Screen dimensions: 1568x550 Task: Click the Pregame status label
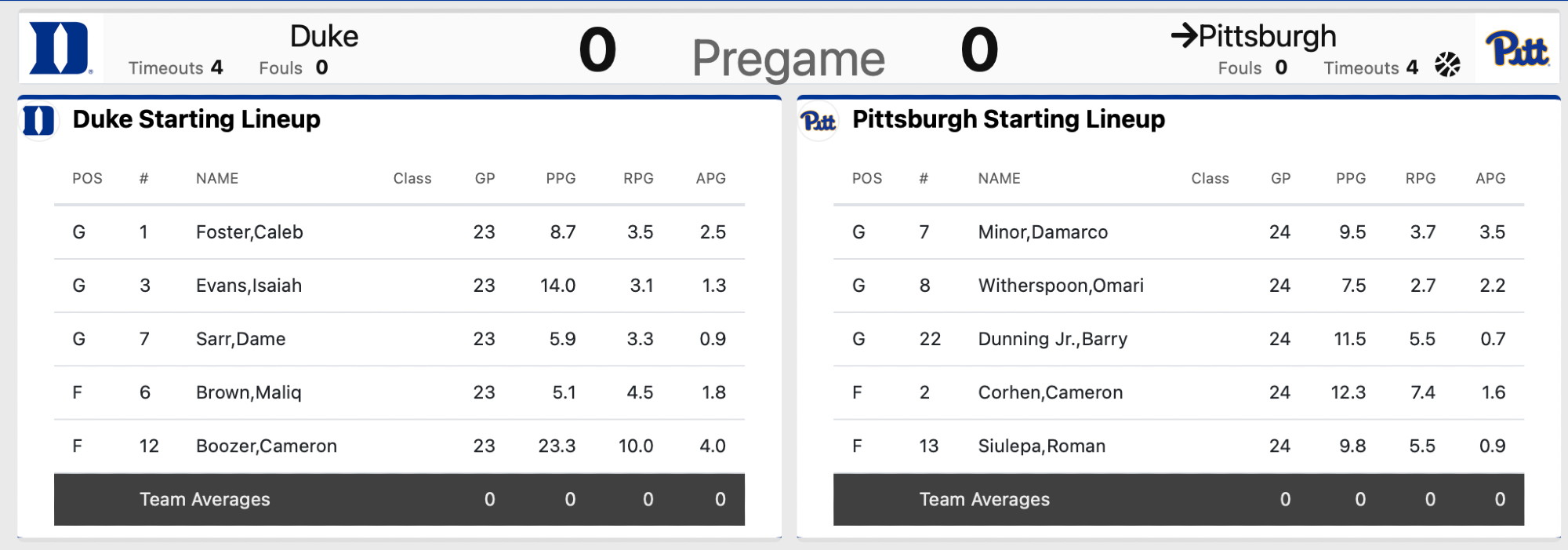pos(788,59)
